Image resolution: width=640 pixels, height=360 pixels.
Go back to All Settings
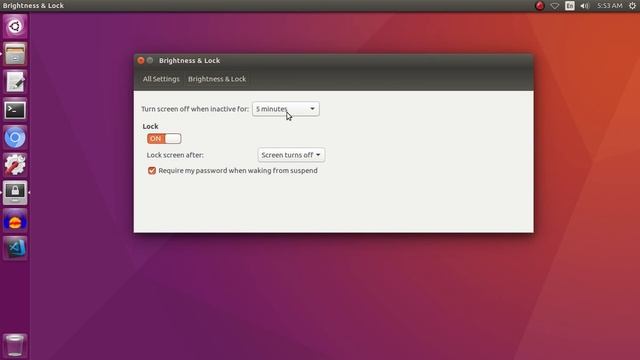pyautogui.click(x=161, y=79)
